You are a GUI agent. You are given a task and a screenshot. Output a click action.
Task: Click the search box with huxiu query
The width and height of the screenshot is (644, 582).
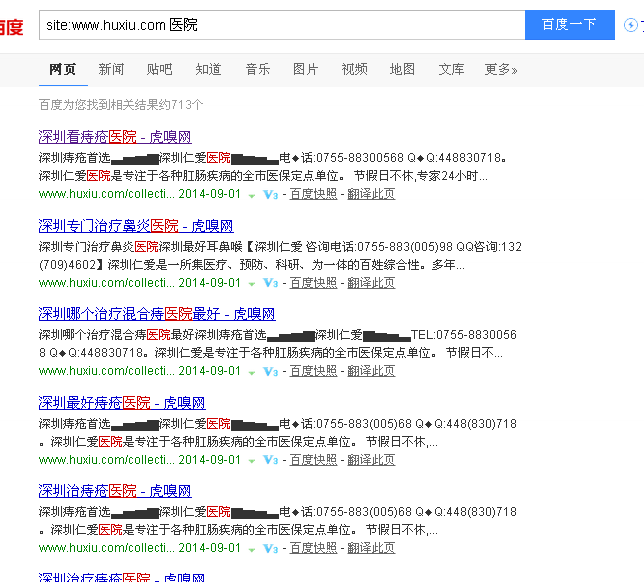point(282,25)
